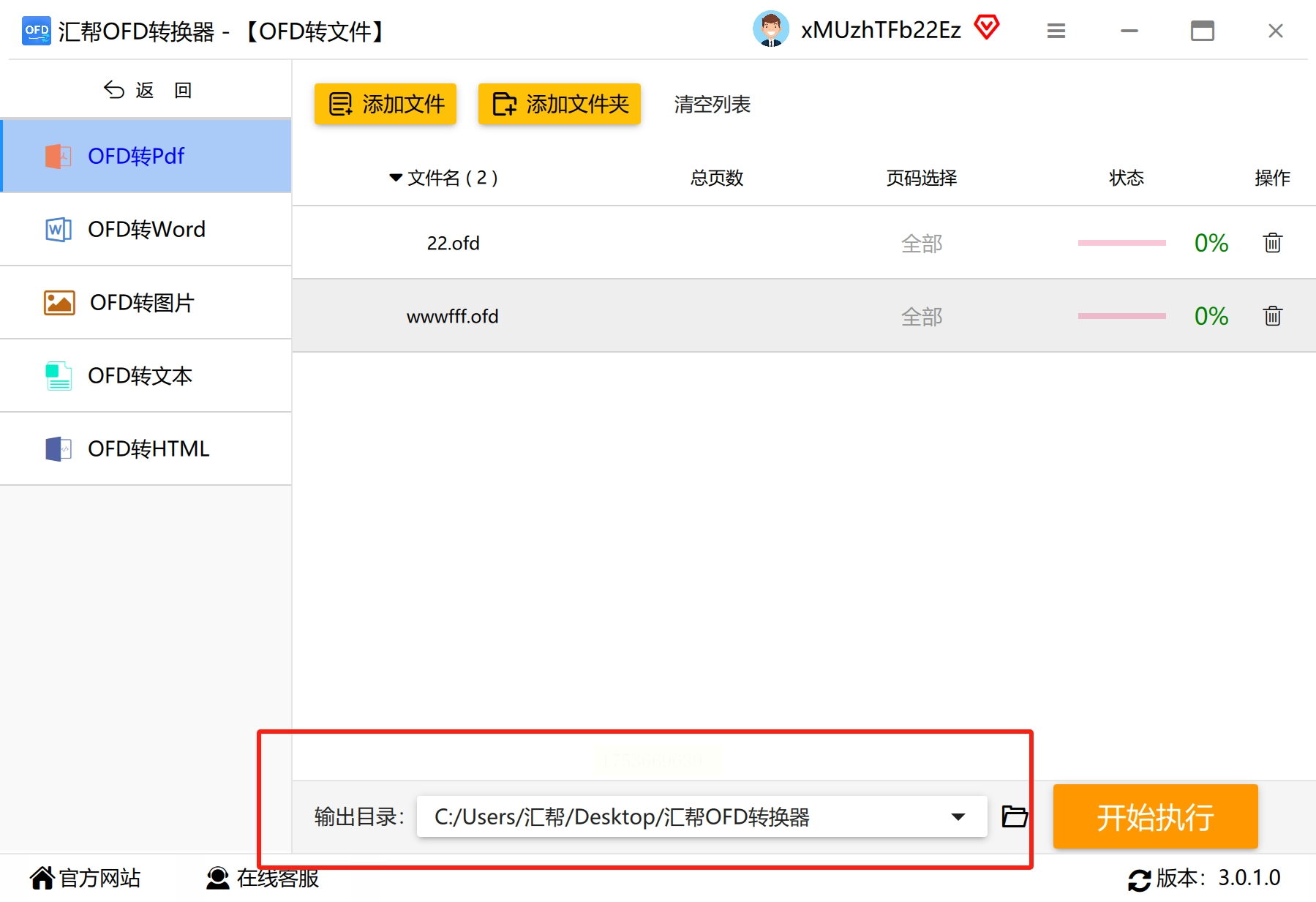Viewport: 1316px width, 902px height.
Task: Click the OFD转图片 picture icon
Action: click(59, 302)
